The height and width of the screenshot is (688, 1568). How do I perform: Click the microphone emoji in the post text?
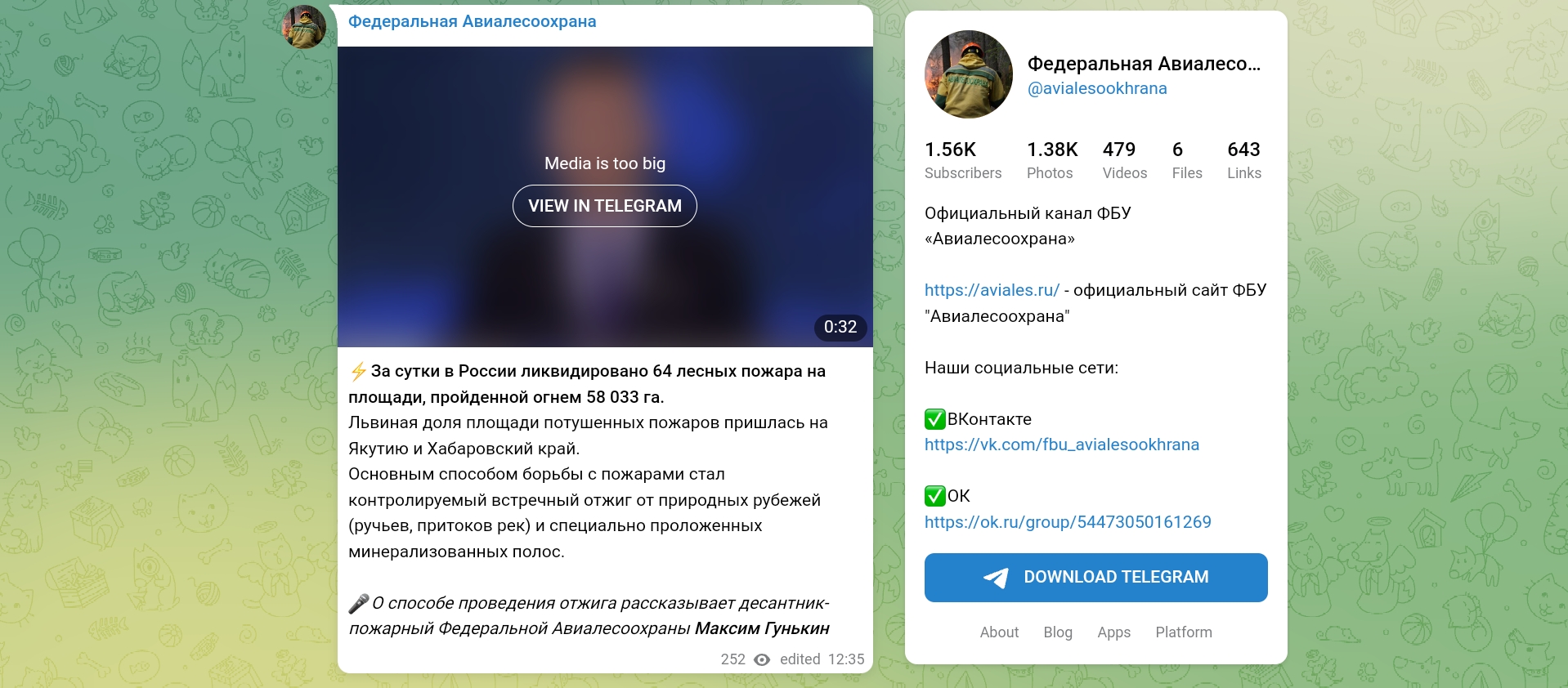tap(358, 604)
